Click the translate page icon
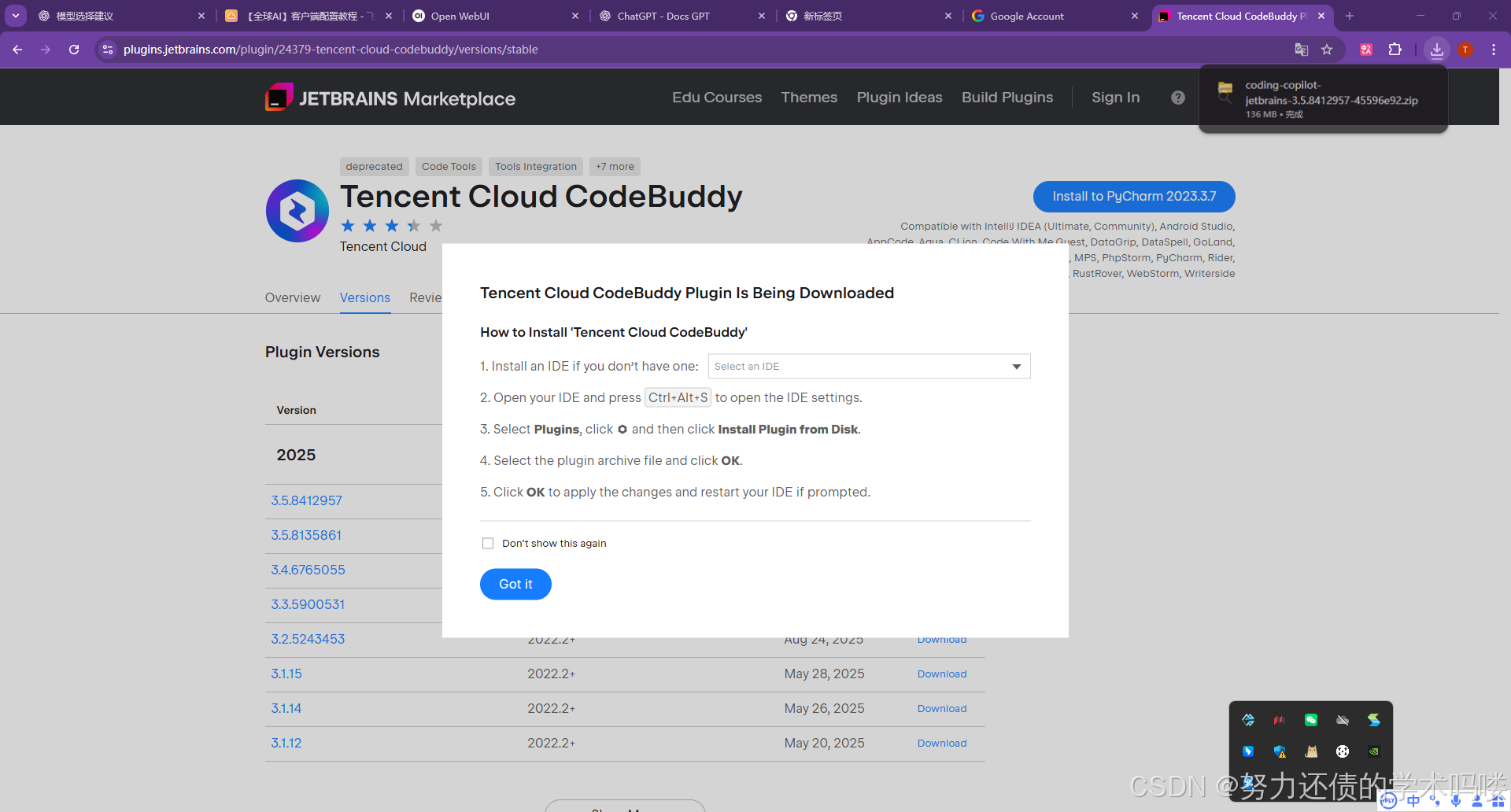 coord(1302,50)
